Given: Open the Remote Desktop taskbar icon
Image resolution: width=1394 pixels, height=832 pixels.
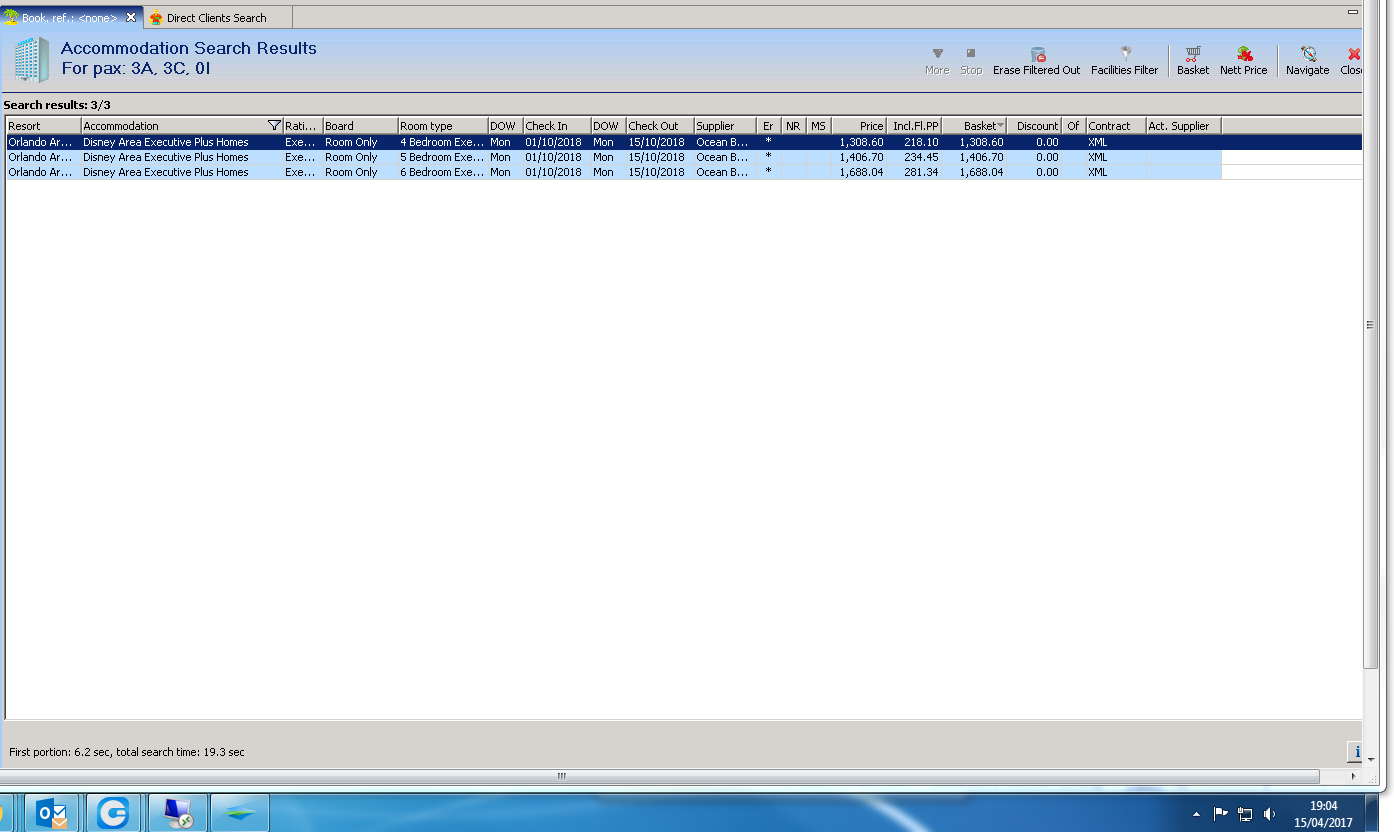Looking at the screenshot, I should coord(177,813).
